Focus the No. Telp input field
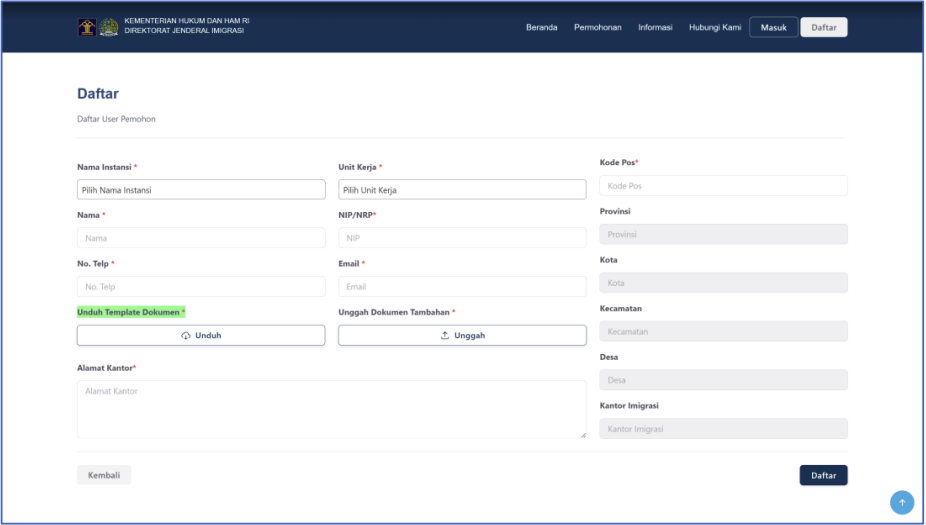Image resolution: width=926 pixels, height=525 pixels. [201, 287]
